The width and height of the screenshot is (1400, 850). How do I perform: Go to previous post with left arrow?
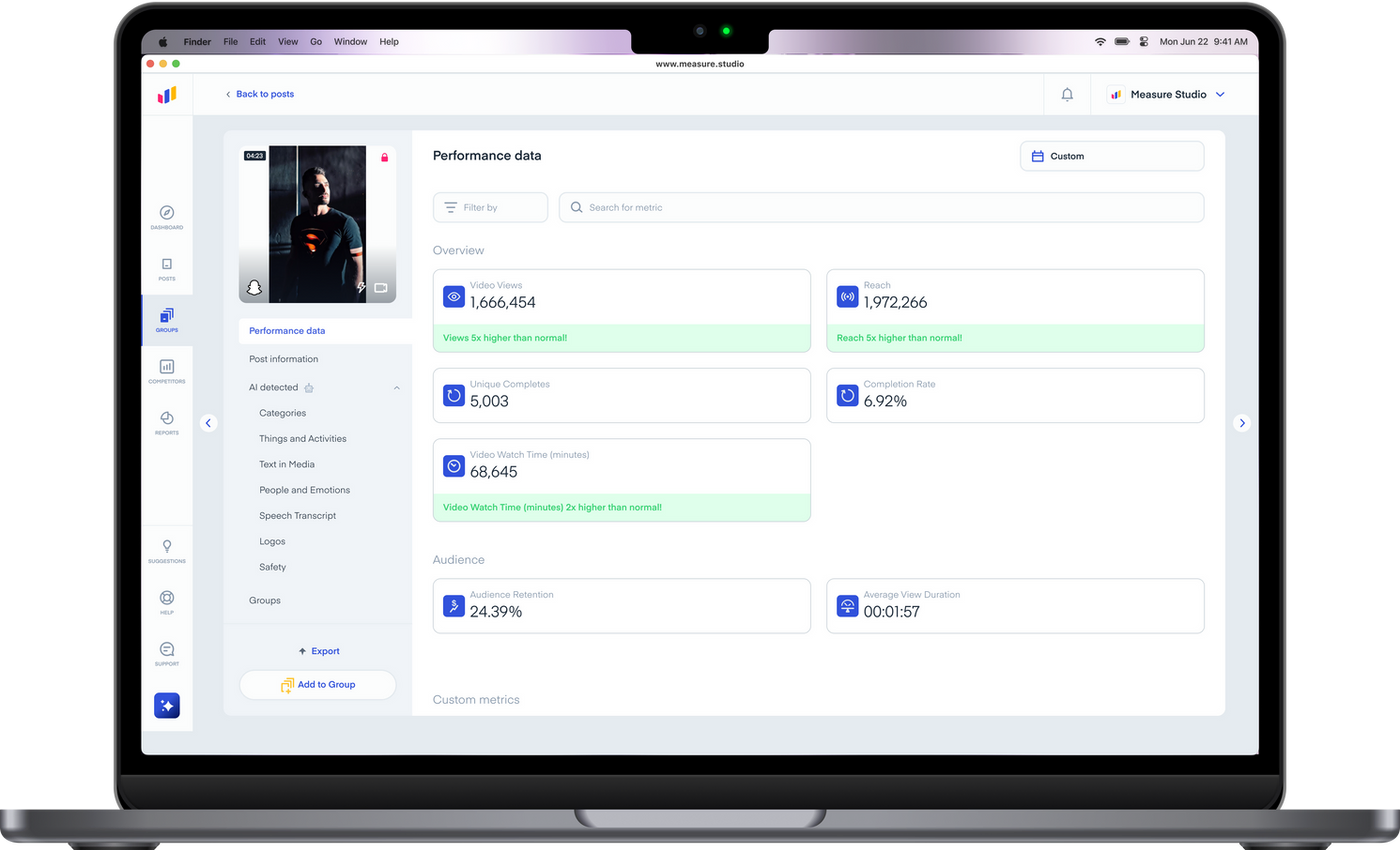click(208, 423)
